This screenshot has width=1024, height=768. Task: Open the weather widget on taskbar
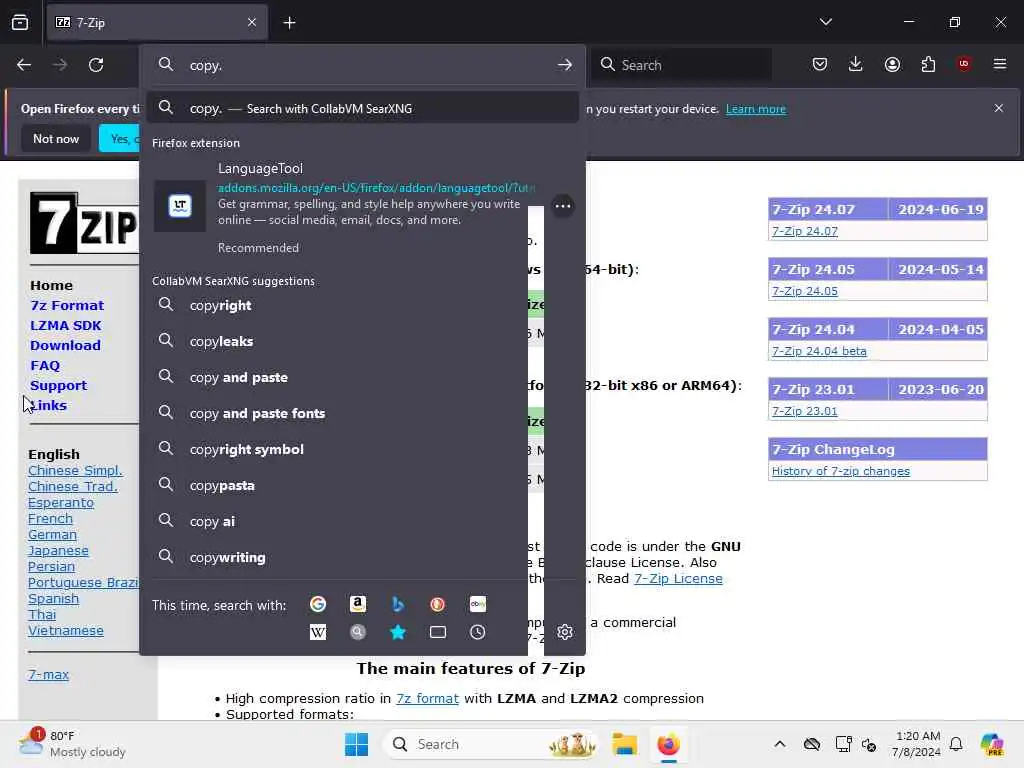72,744
